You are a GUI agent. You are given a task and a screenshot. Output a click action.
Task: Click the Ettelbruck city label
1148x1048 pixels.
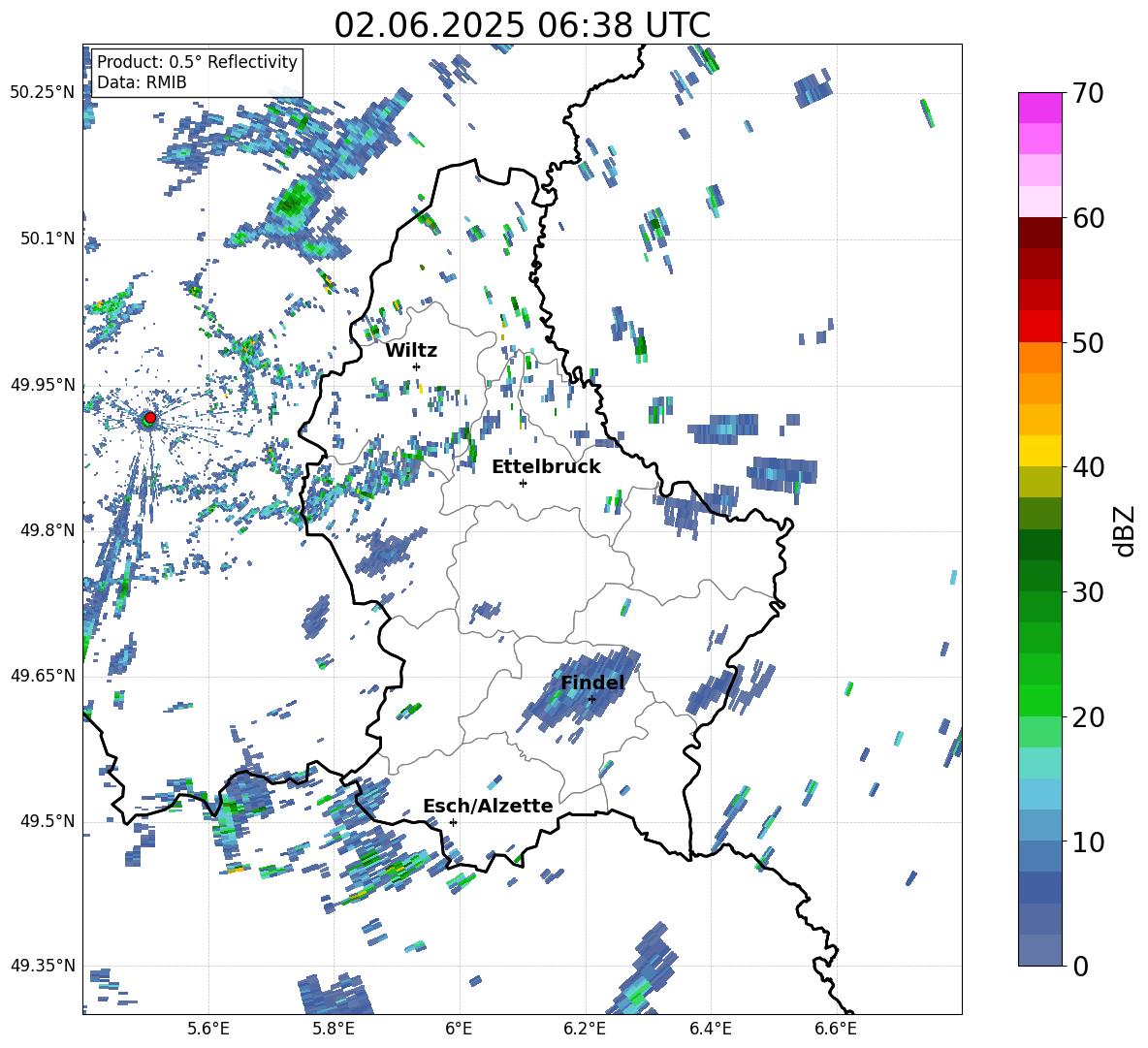tap(546, 467)
